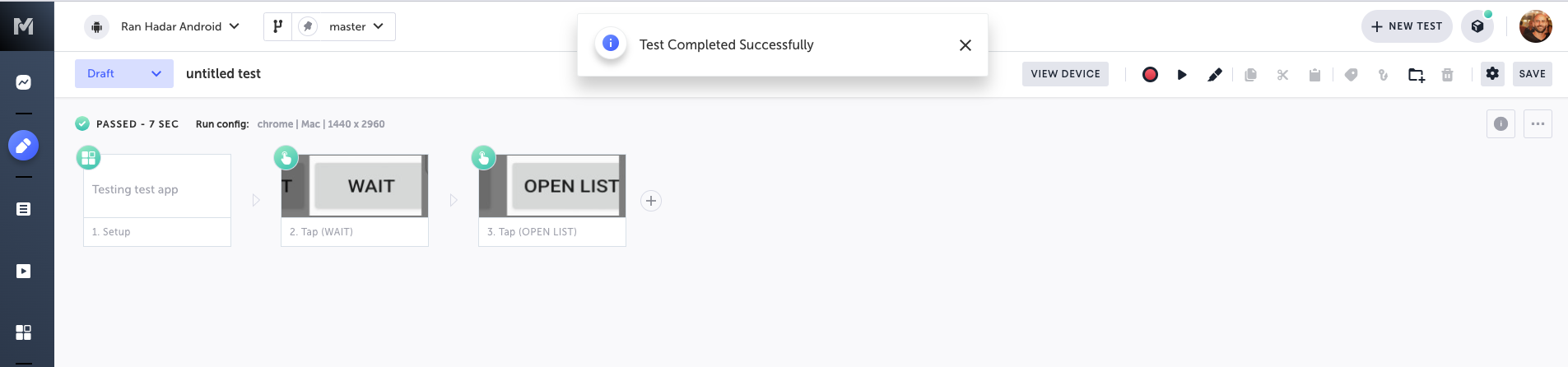Image resolution: width=1568 pixels, height=367 pixels.
Task: Create a test with NEW TEST button
Action: coord(1407,26)
